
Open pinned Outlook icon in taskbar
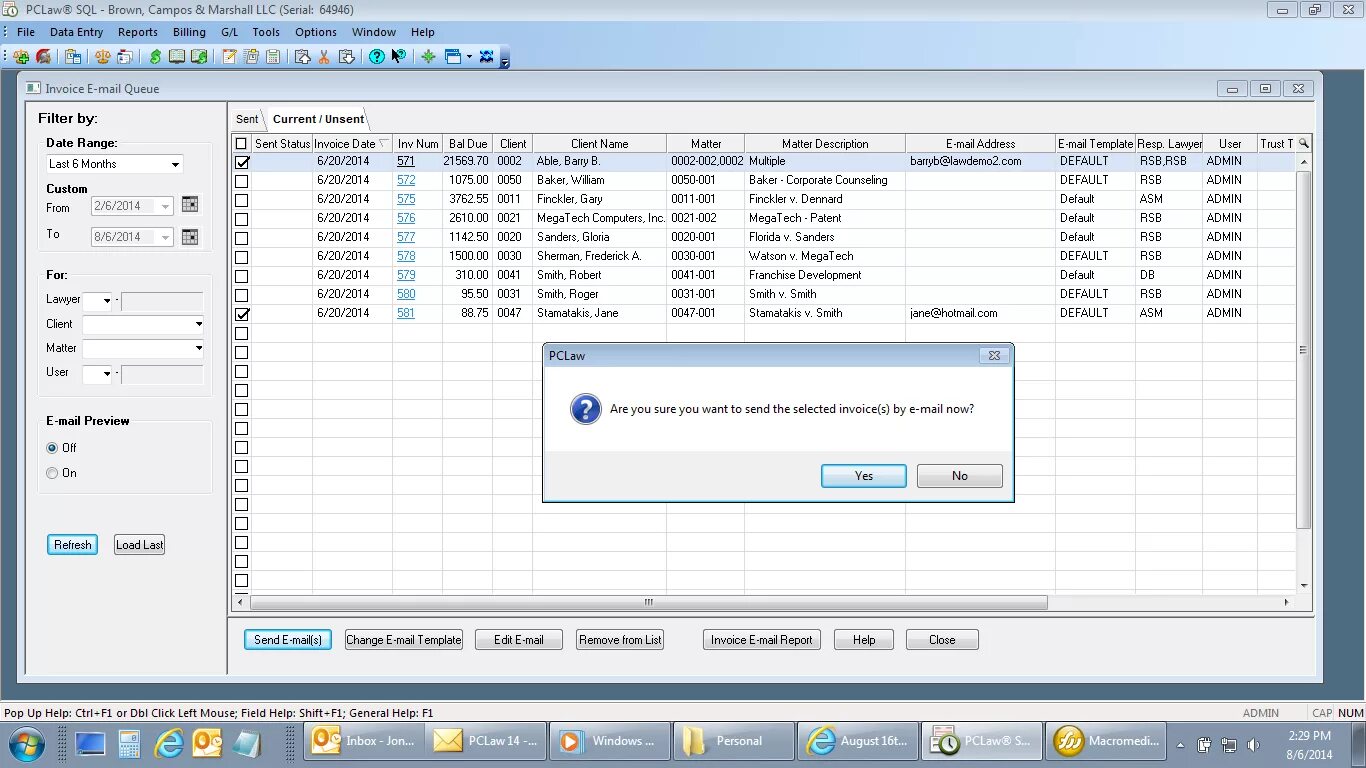[207, 743]
